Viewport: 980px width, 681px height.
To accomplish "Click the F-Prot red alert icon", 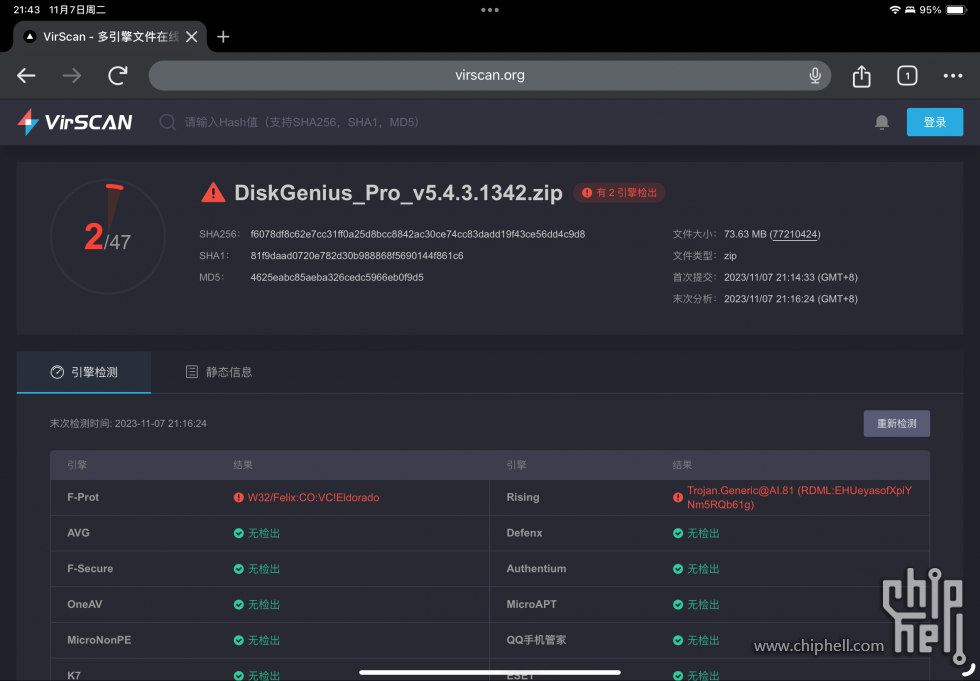I will pos(238,497).
